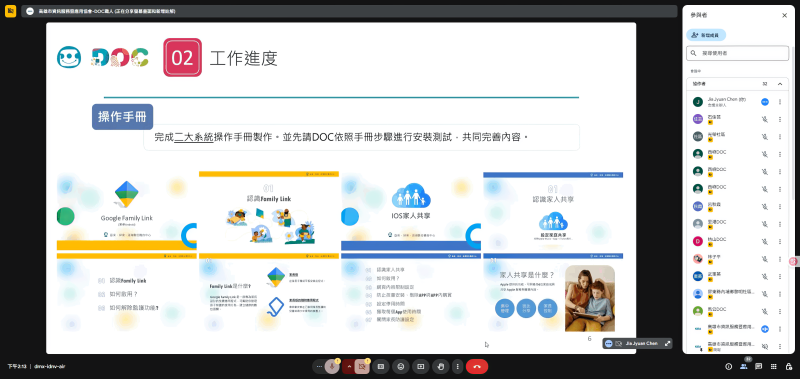
Task: Open the activities grid icon
Action: tap(774, 366)
